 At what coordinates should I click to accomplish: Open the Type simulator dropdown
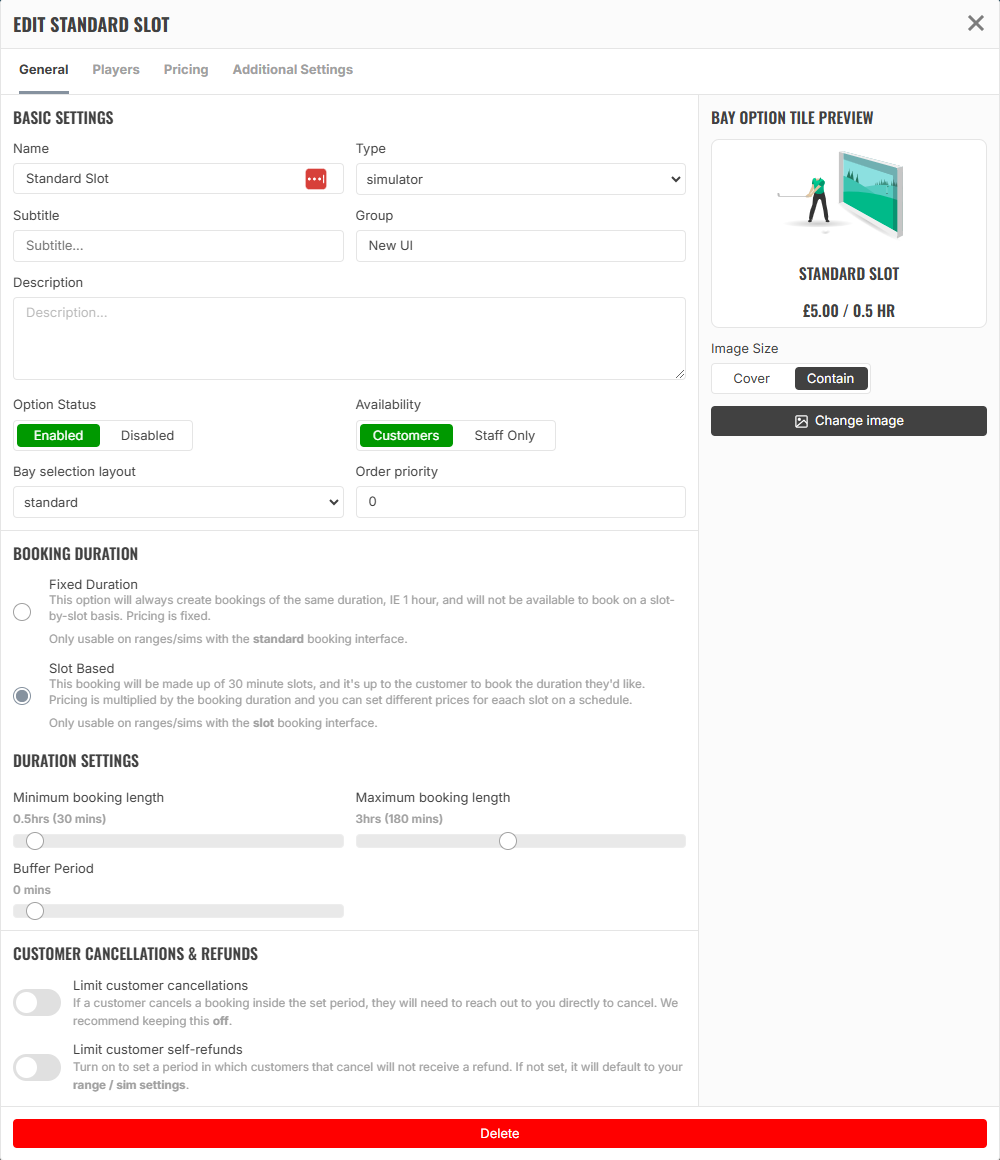[x=521, y=179]
